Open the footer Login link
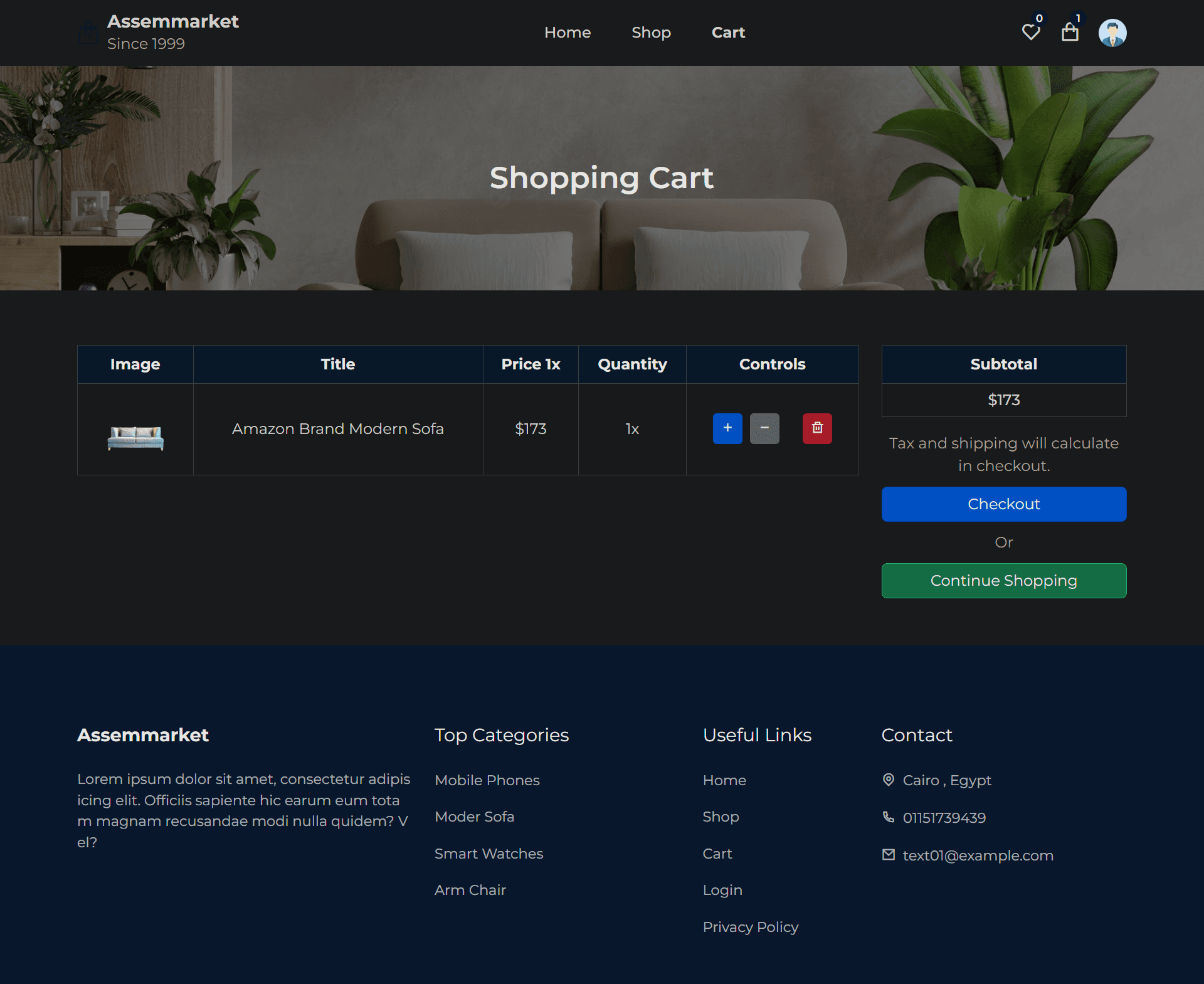1204x984 pixels. pos(722,890)
